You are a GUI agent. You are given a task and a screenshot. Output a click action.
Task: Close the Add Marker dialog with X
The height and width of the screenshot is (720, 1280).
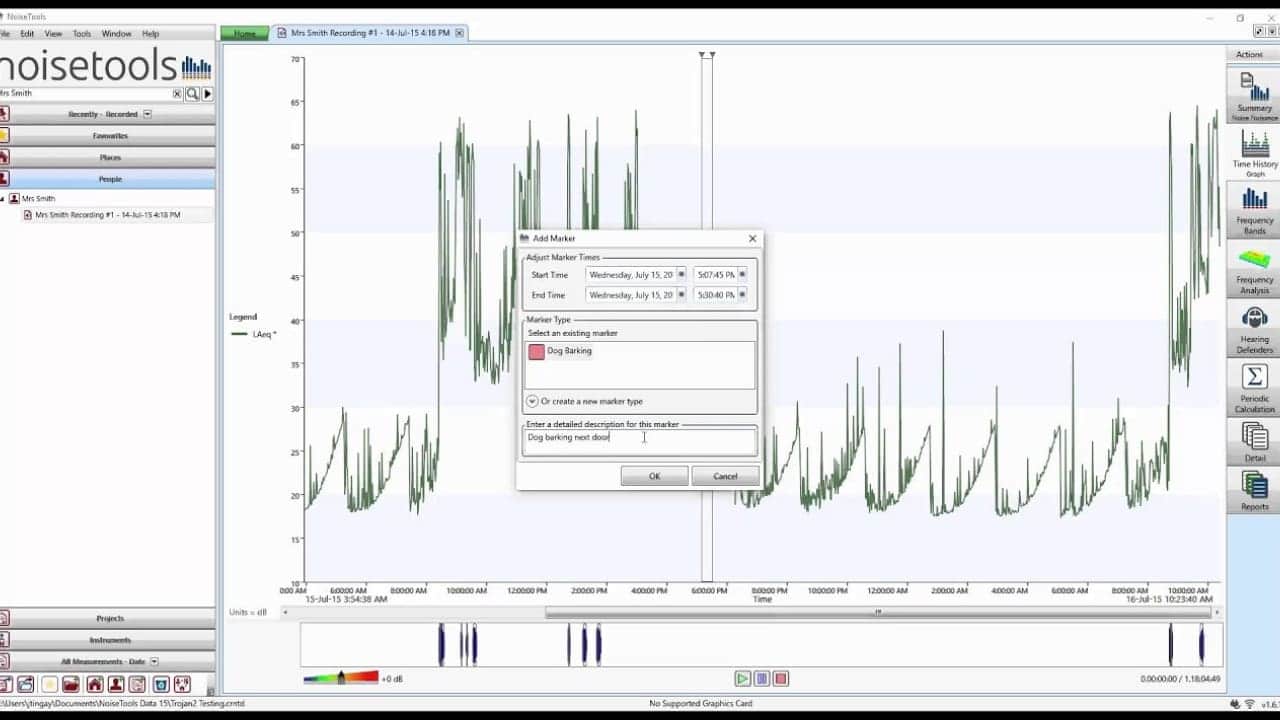752,239
